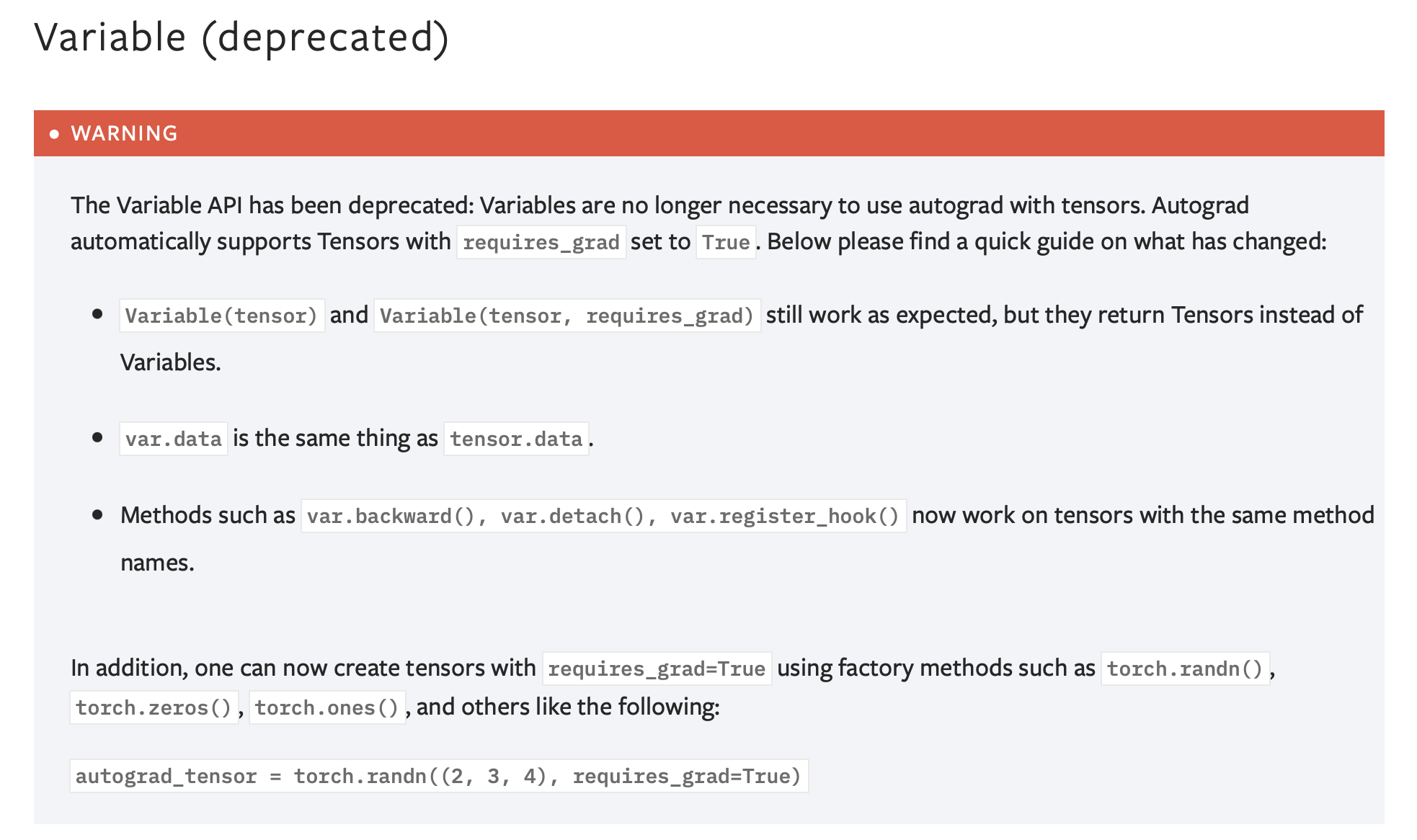The height and width of the screenshot is (840, 1417).
Task: Open the torch.randn() reference
Action: coord(1184,669)
